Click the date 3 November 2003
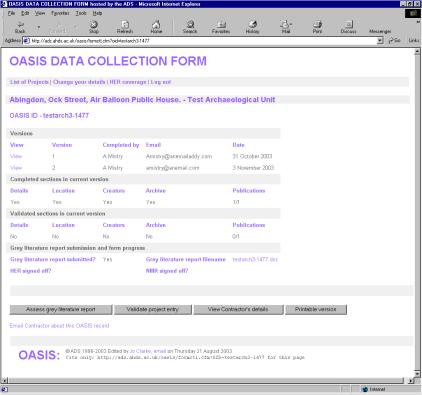The image size is (422, 395). coord(253,168)
